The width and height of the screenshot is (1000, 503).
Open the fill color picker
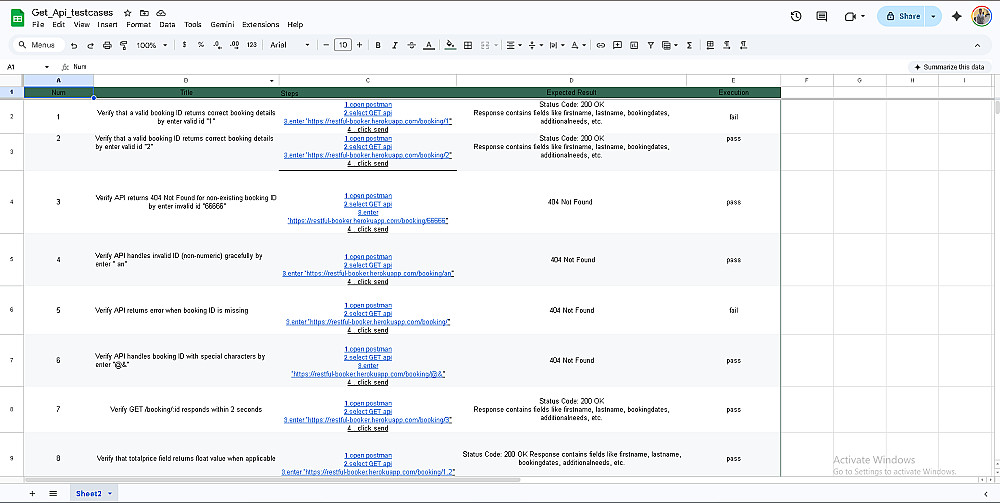pyautogui.click(x=450, y=45)
